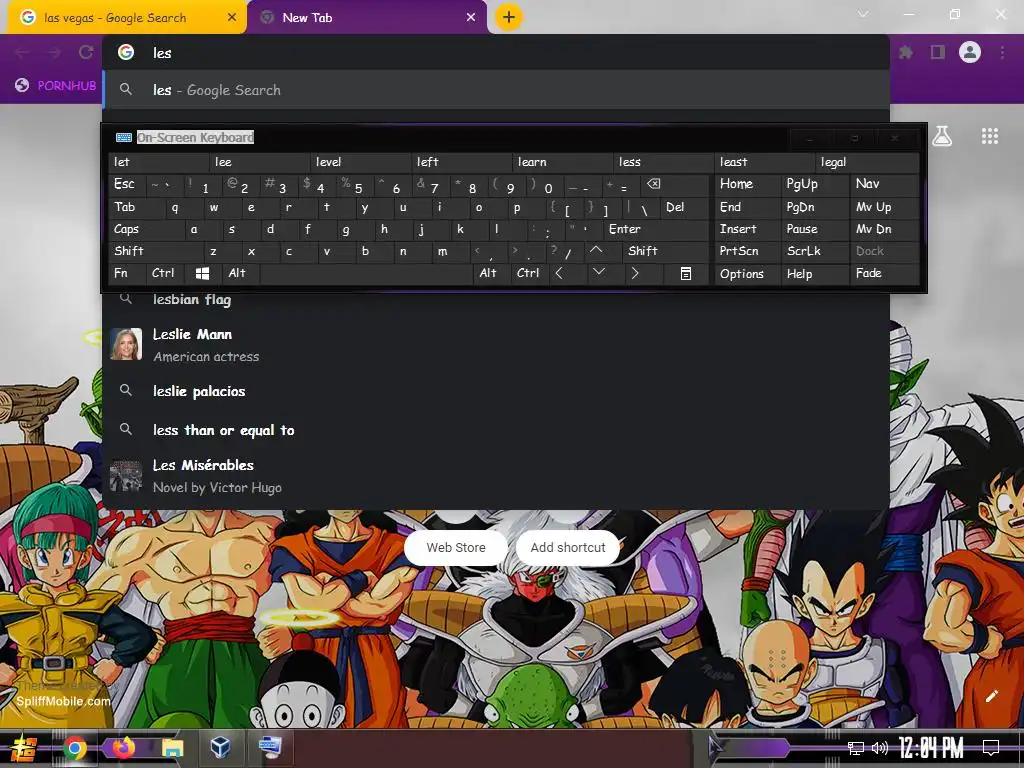Toggle the Nav key panel
Image resolution: width=1024 pixels, height=768 pixels.
tap(884, 185)
